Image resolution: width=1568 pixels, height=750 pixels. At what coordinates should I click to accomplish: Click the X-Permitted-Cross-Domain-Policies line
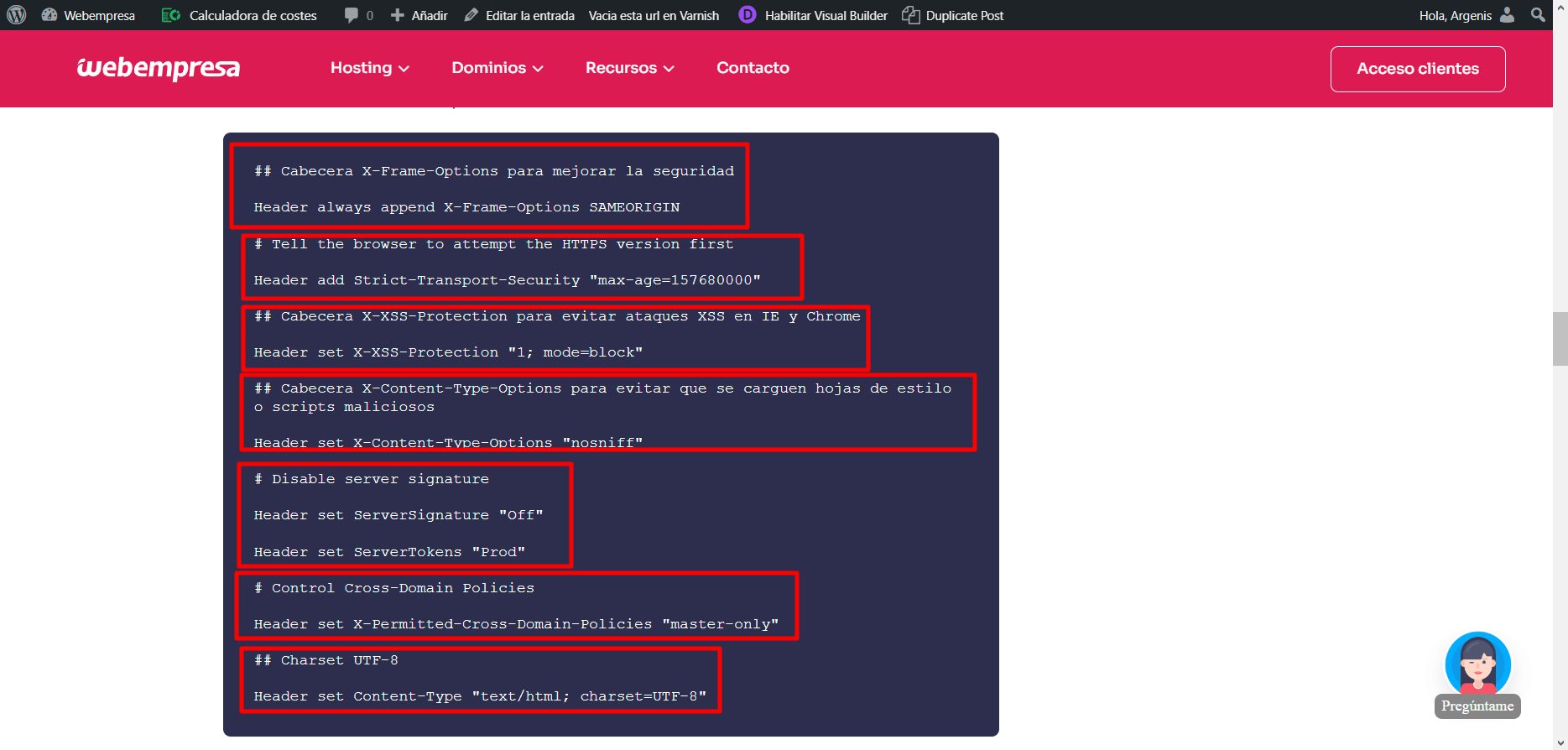point(516,624)
